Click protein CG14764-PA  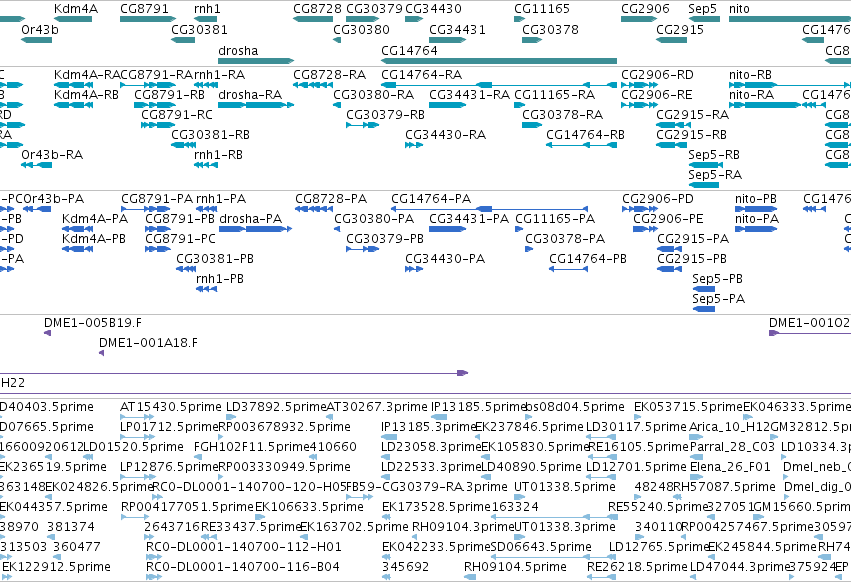(x=490, y=209)
